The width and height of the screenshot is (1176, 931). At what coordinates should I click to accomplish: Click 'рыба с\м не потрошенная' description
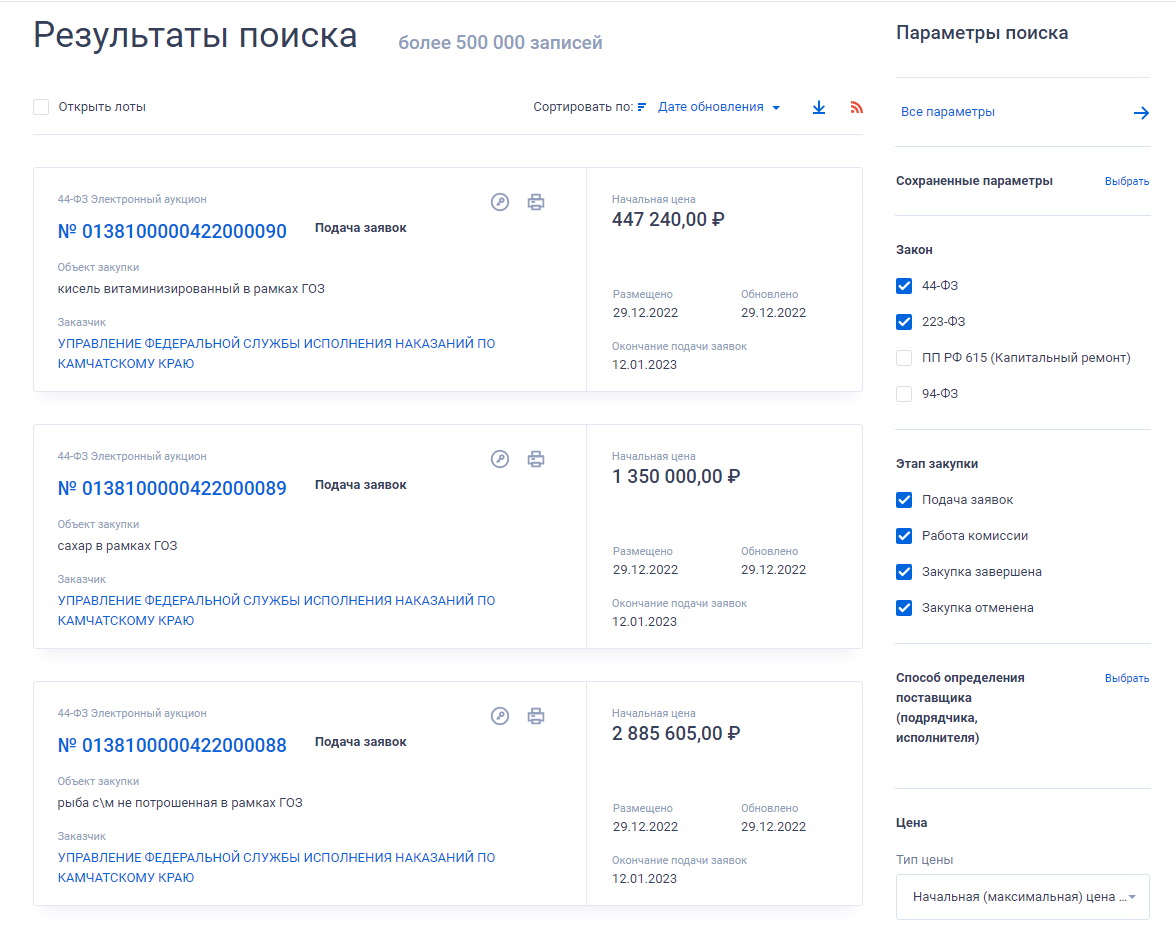(180, 803)
